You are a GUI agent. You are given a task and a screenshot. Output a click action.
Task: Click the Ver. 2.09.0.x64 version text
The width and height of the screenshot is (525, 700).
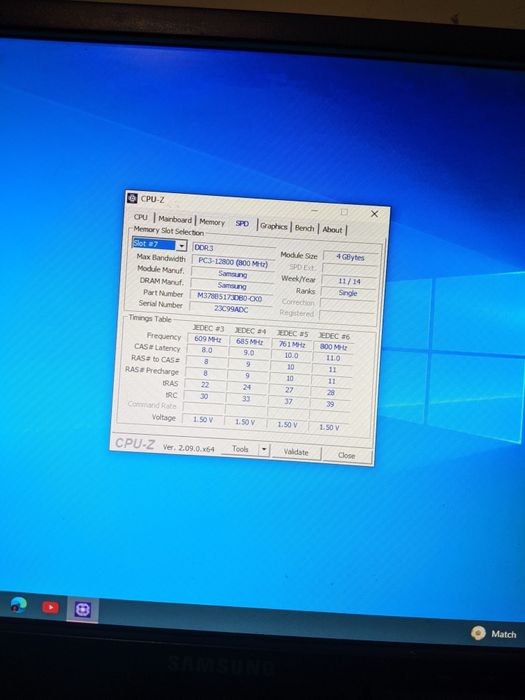[x=188, y=447]
